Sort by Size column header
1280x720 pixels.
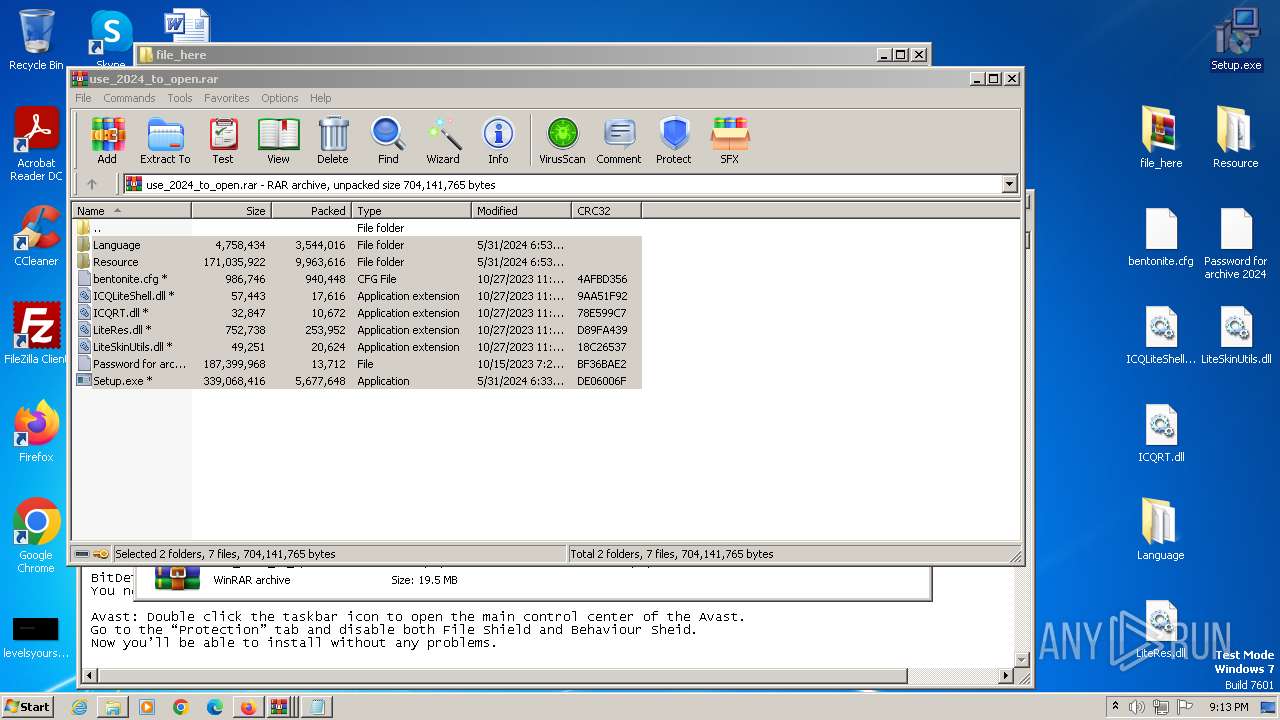[x=231, y=211]
